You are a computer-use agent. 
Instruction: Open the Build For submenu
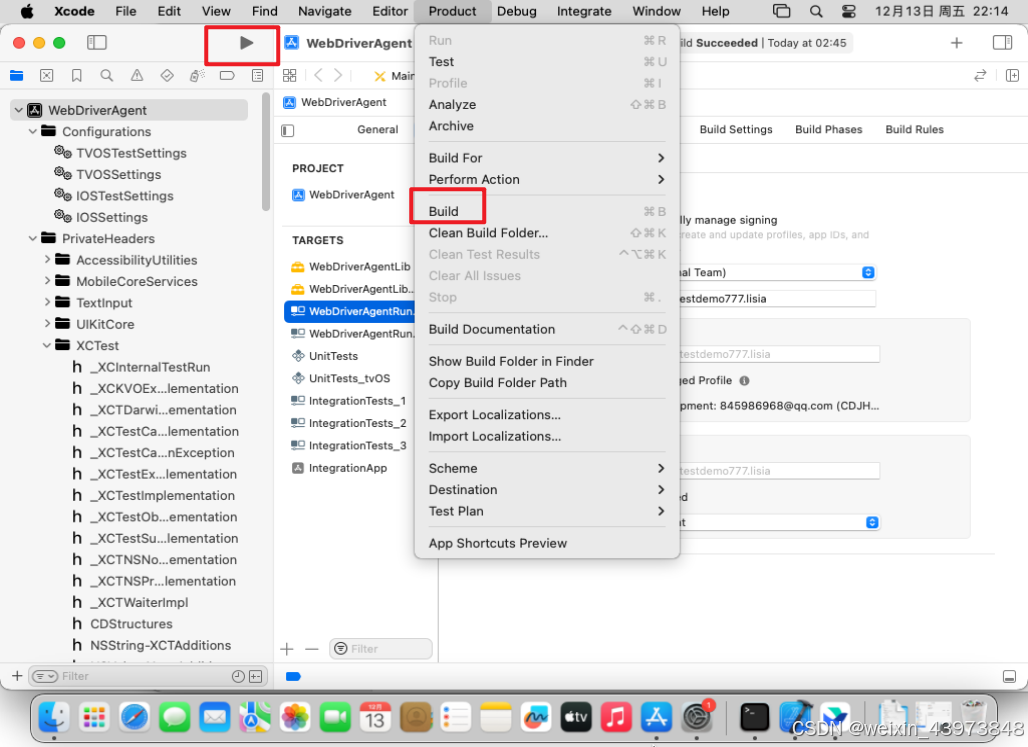pos(547,158)
